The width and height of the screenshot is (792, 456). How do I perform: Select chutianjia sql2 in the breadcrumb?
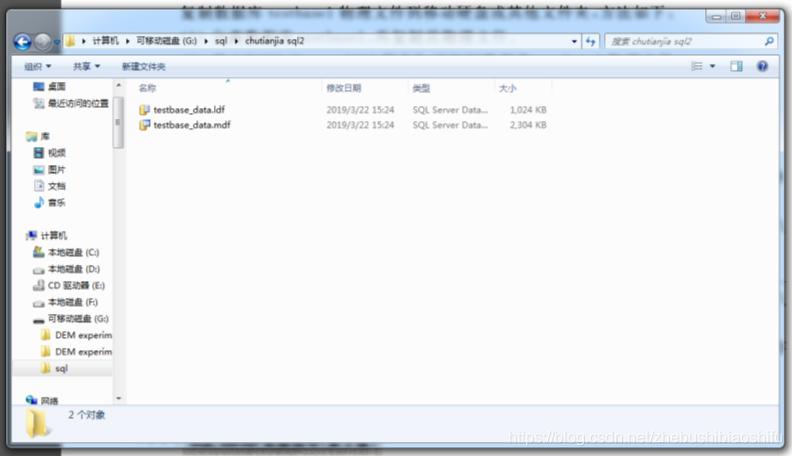(x=275, y=41)
